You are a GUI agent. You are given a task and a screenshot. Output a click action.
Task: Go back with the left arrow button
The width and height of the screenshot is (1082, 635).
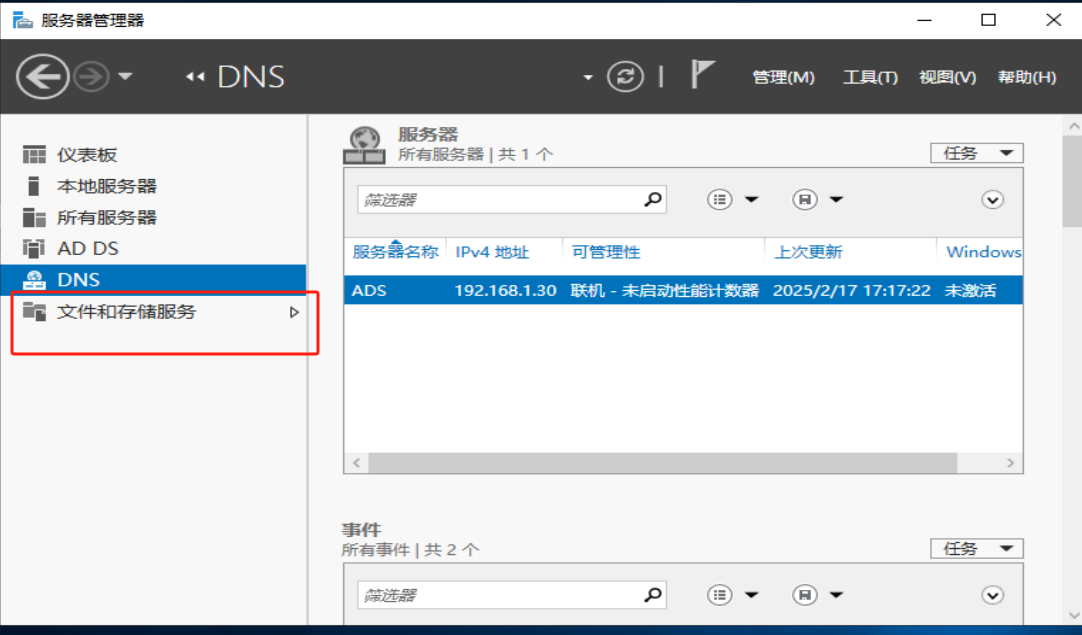(43, 77)
